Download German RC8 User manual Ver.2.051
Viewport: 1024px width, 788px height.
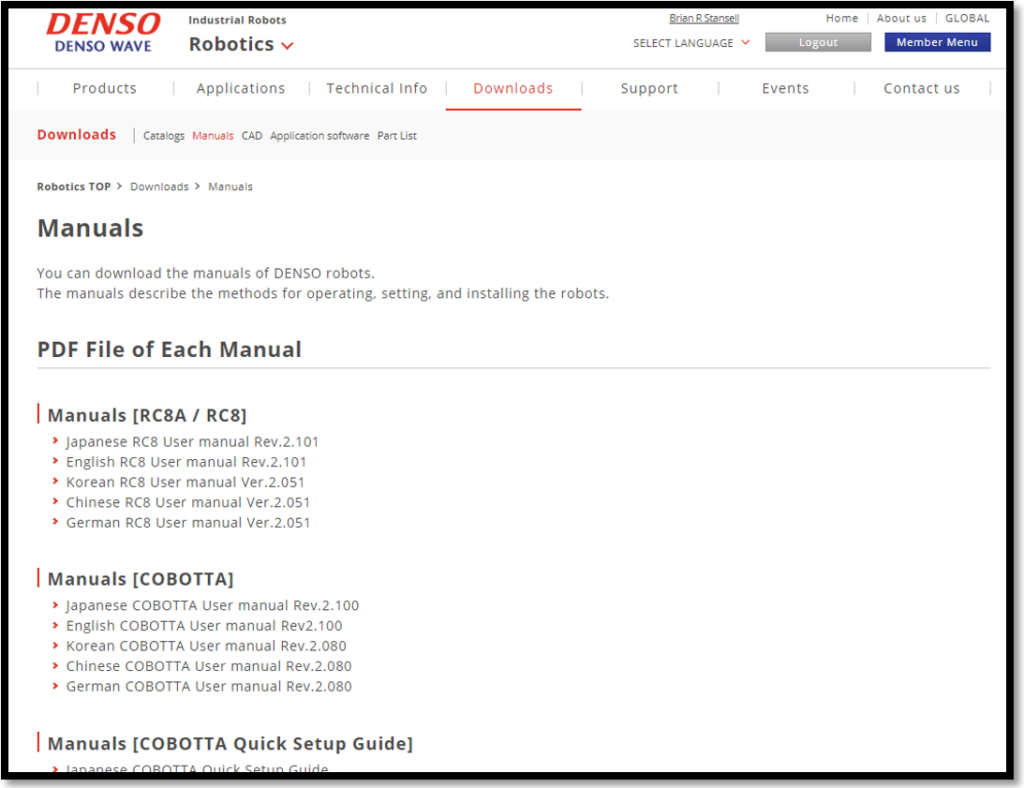[x=188, y=523]
